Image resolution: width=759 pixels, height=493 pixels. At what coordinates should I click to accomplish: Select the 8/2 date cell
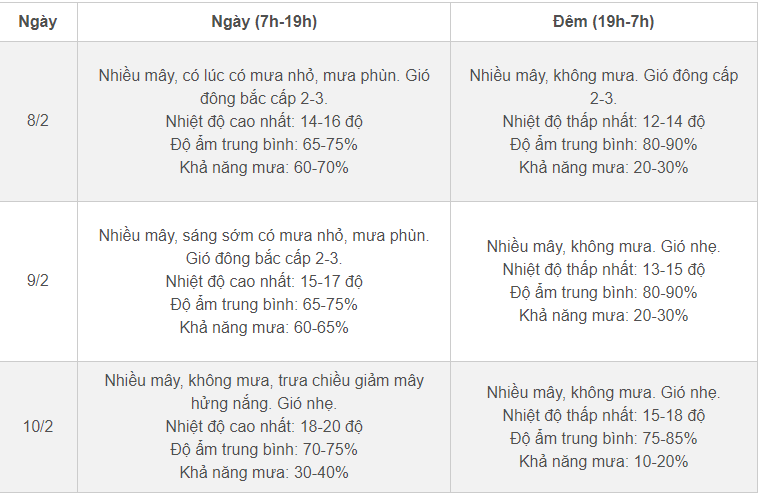(38, 121)
